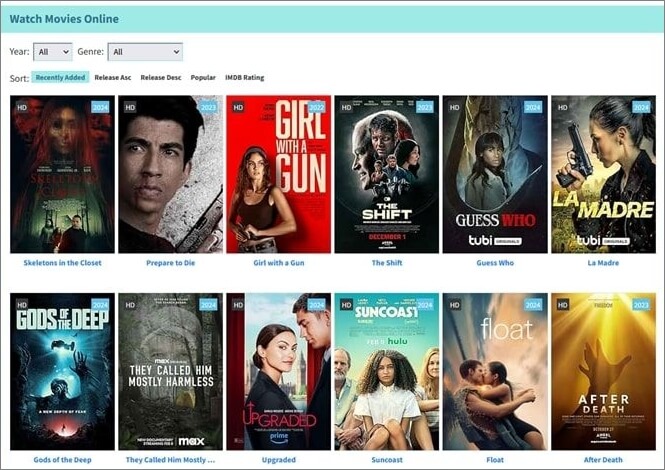Open the Suncoast movie poster
This screenshot has height=470, width=665.
pos(386,371)
